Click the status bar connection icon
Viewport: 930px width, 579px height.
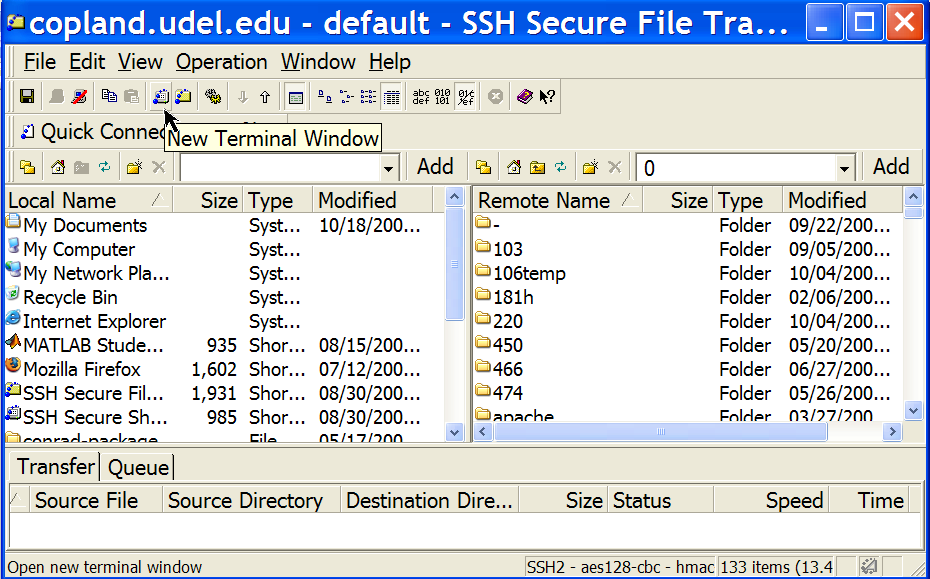[870, 566]
